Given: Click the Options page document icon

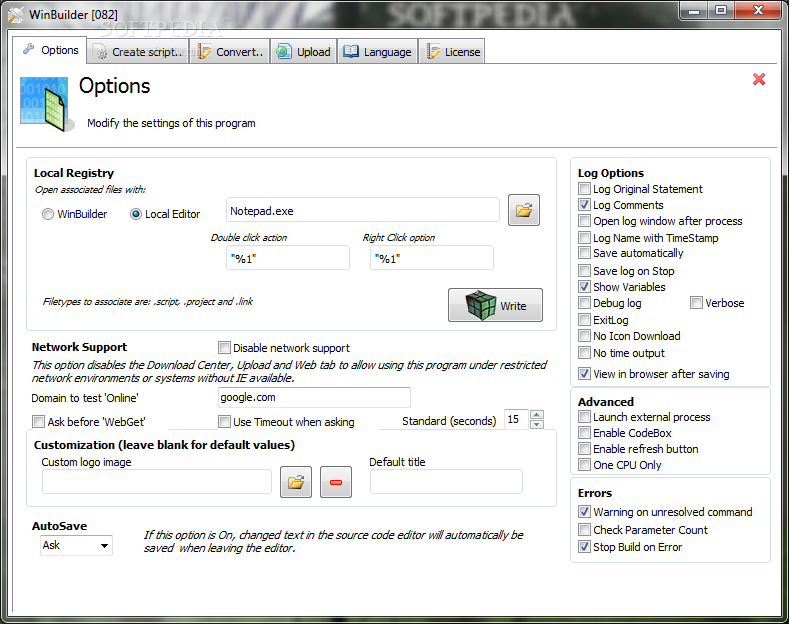Looking at the screenshot, I should coord(45,104).
